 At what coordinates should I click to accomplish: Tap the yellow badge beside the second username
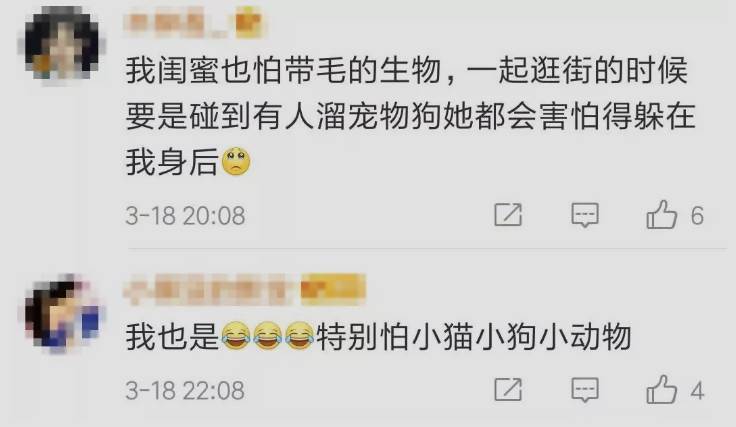[x=332, y=289]
